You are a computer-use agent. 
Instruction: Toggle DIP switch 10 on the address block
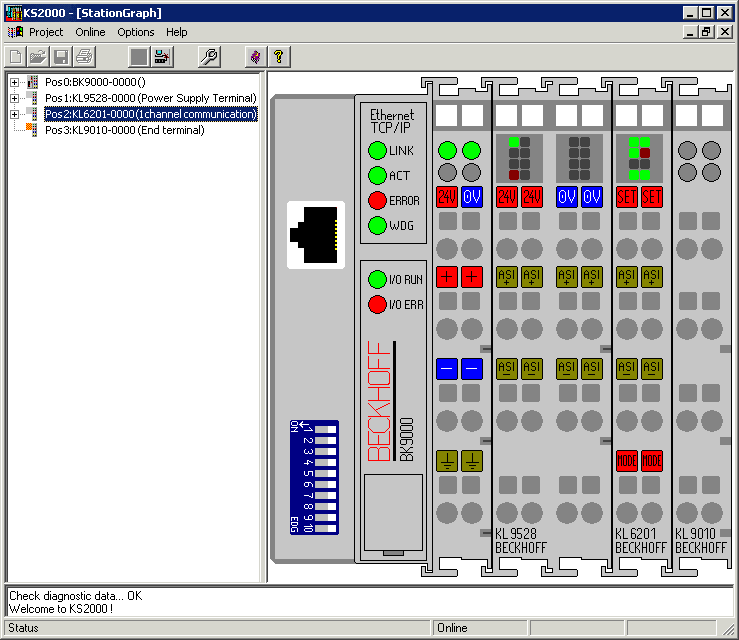tap(326, 528)
